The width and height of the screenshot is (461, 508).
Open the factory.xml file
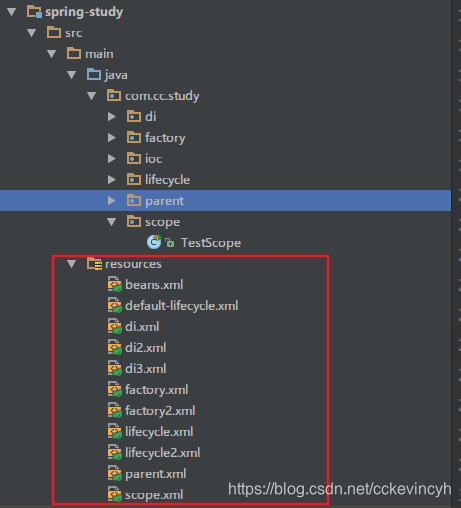(x=157, y=390)
